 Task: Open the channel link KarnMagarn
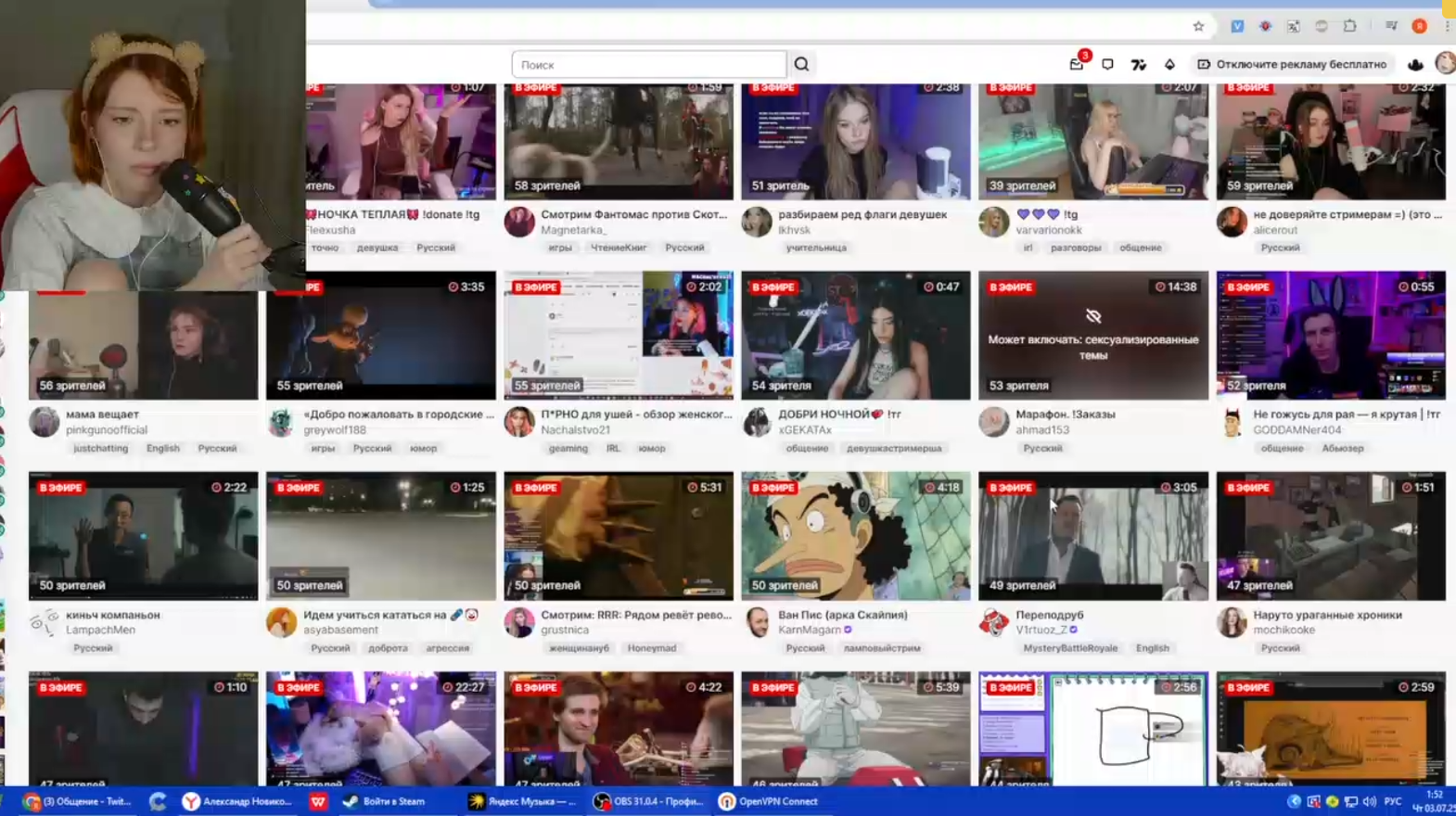tap(810, 630)
